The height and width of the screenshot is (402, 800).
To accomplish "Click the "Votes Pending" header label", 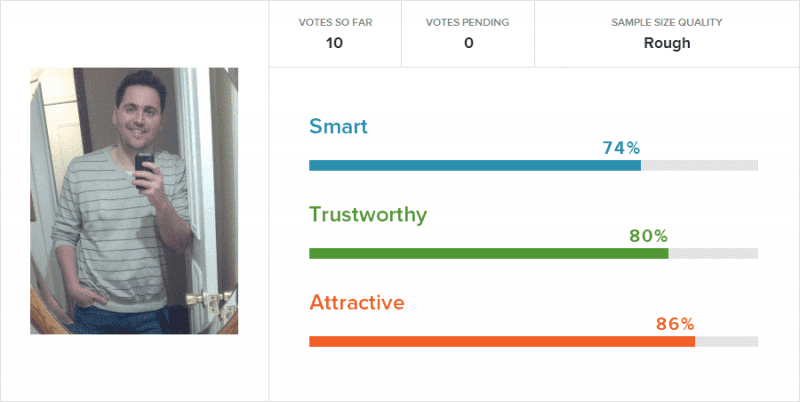I will point(467,22).
